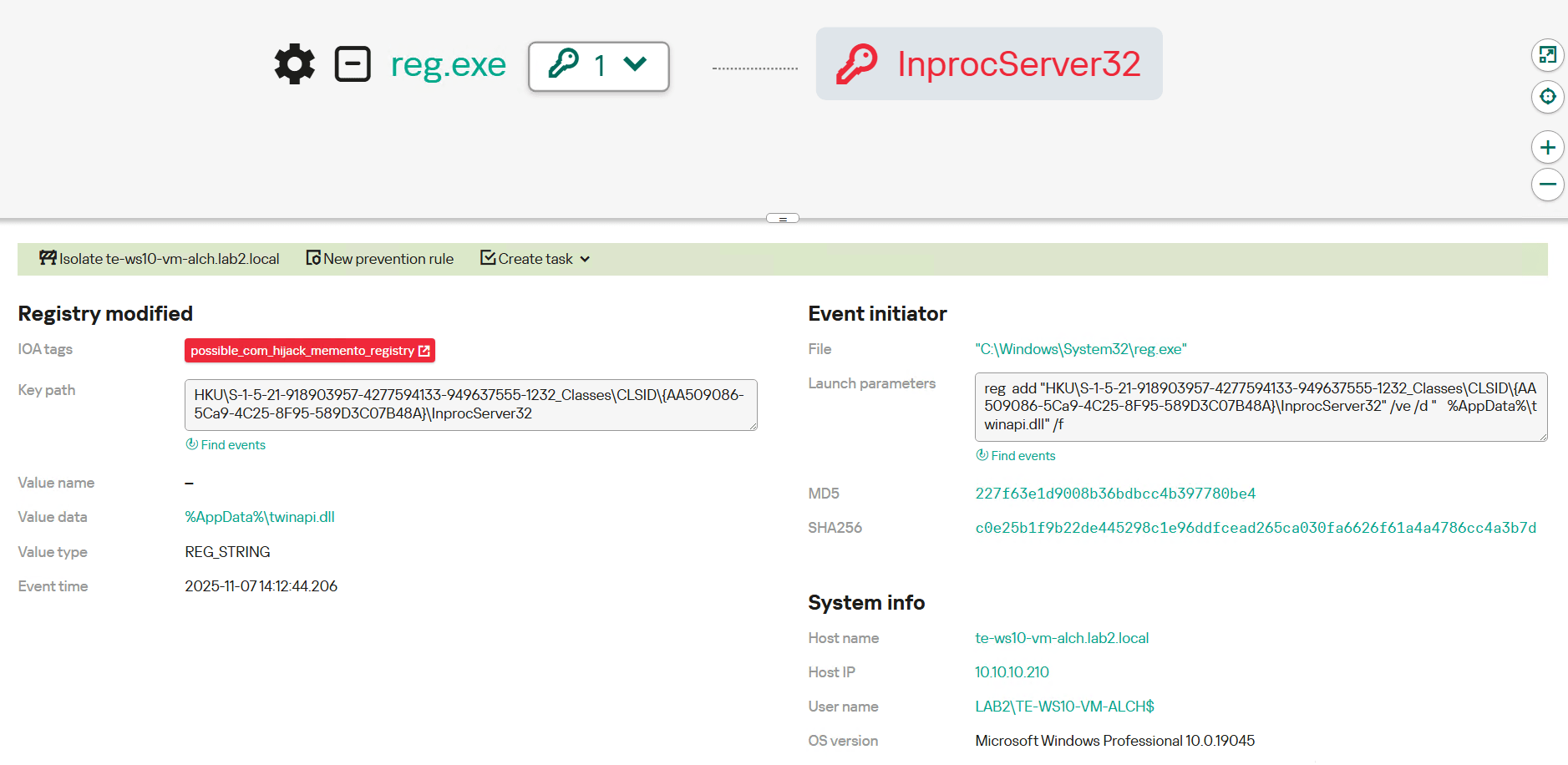Open the registry key count dropdown
The width and height of the screenshot is (1568, 765).
[598, 66]
